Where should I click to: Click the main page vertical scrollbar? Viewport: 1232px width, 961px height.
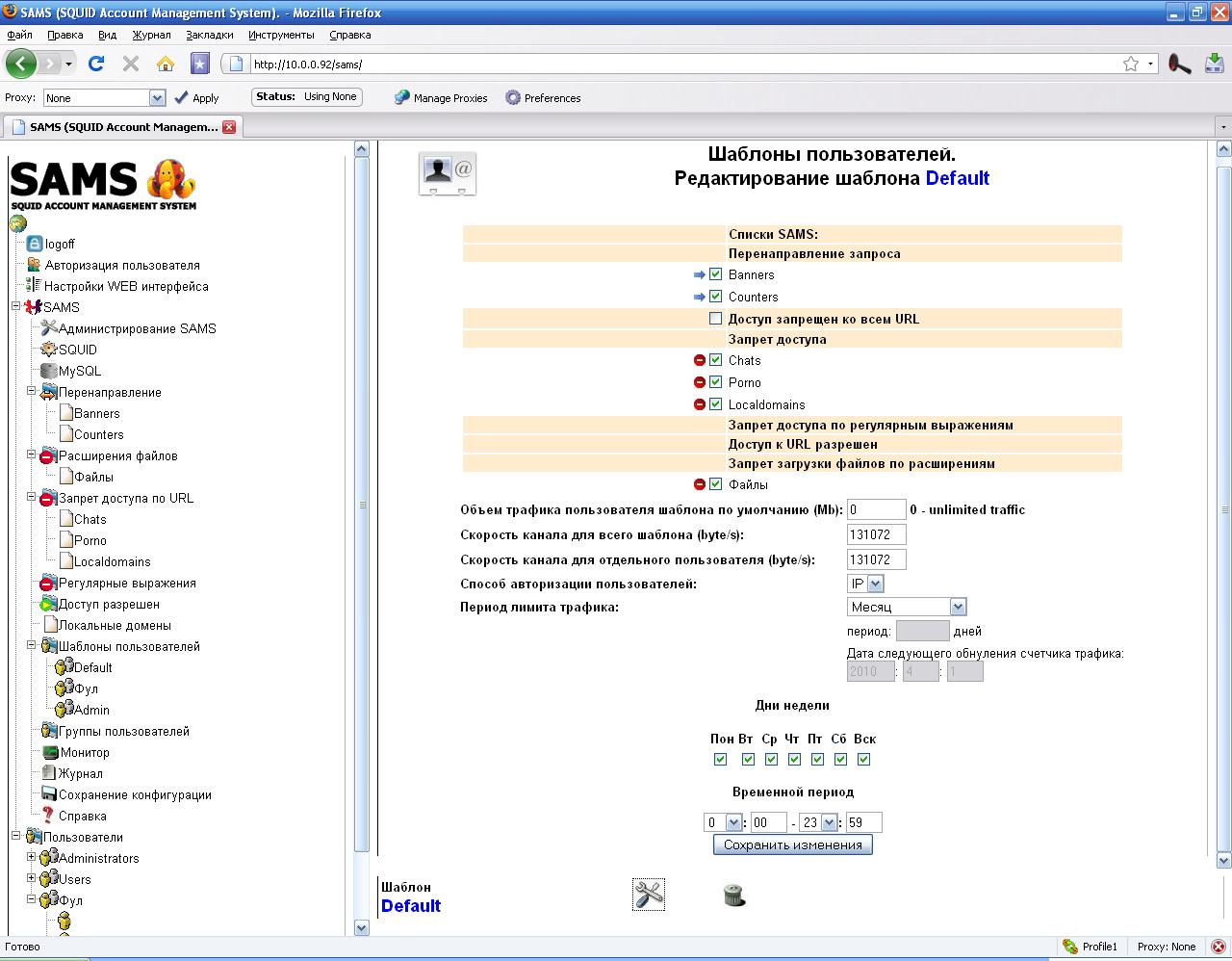(1224, 508)
